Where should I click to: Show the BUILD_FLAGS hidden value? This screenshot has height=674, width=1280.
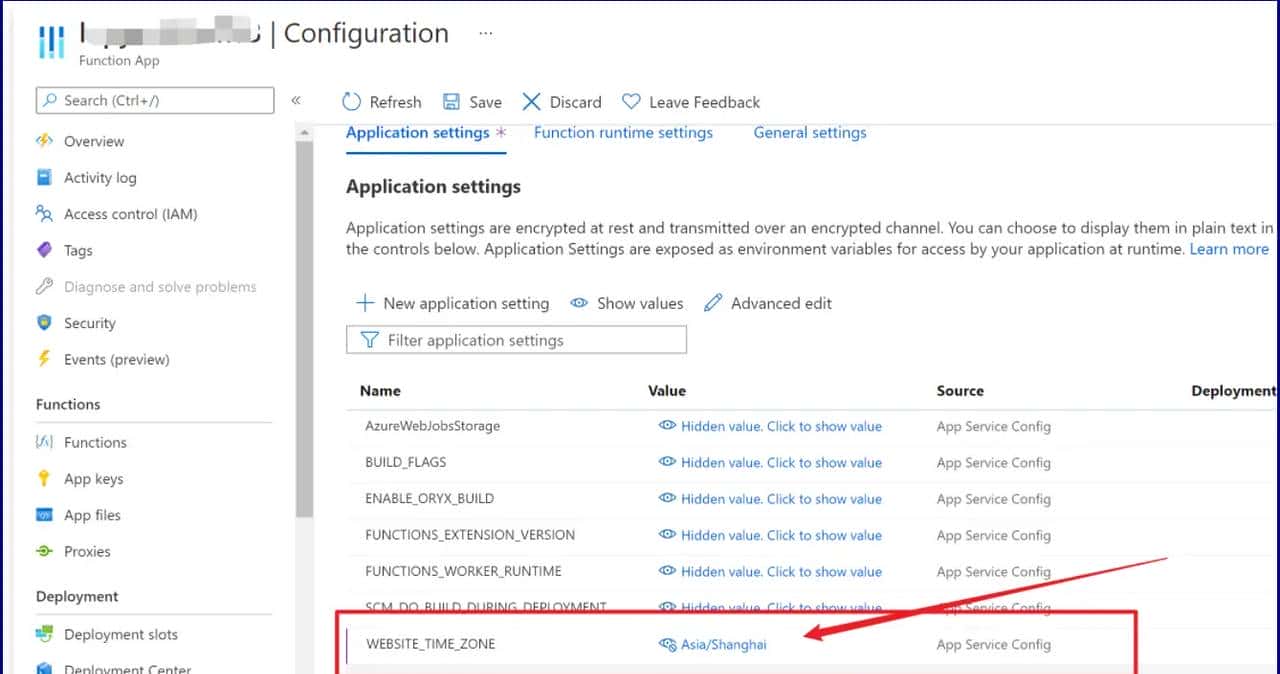pyautogui.click(x=781, y=462)
